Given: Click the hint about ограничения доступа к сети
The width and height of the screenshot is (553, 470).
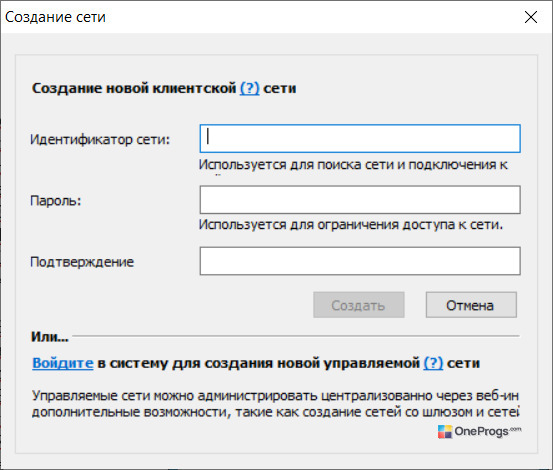Looking at the screenshot, I should [351, 225].
